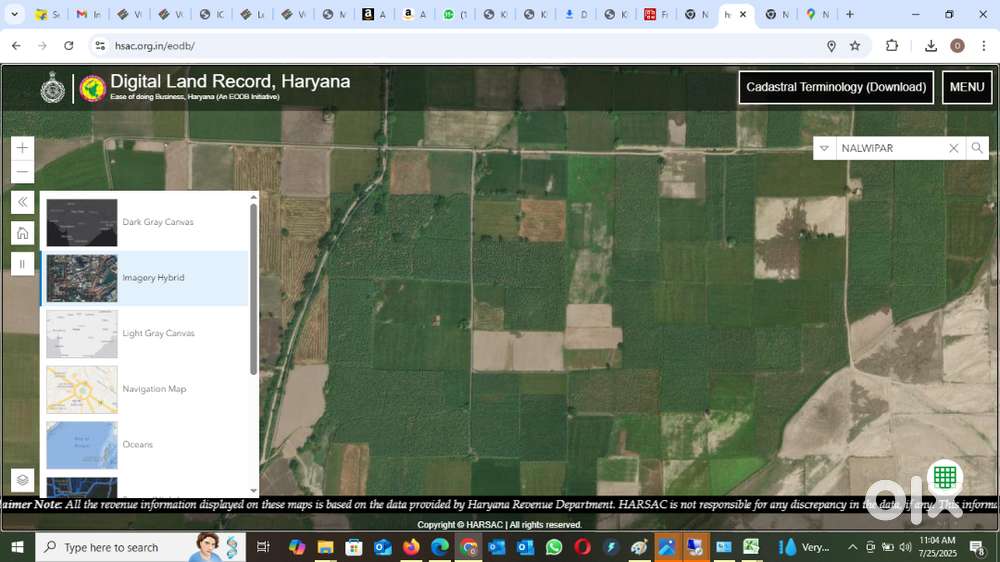Open the browser extensions puzzle icon
The width and height of the screenshot is (1000, 562).
click(x=892, y=46)
